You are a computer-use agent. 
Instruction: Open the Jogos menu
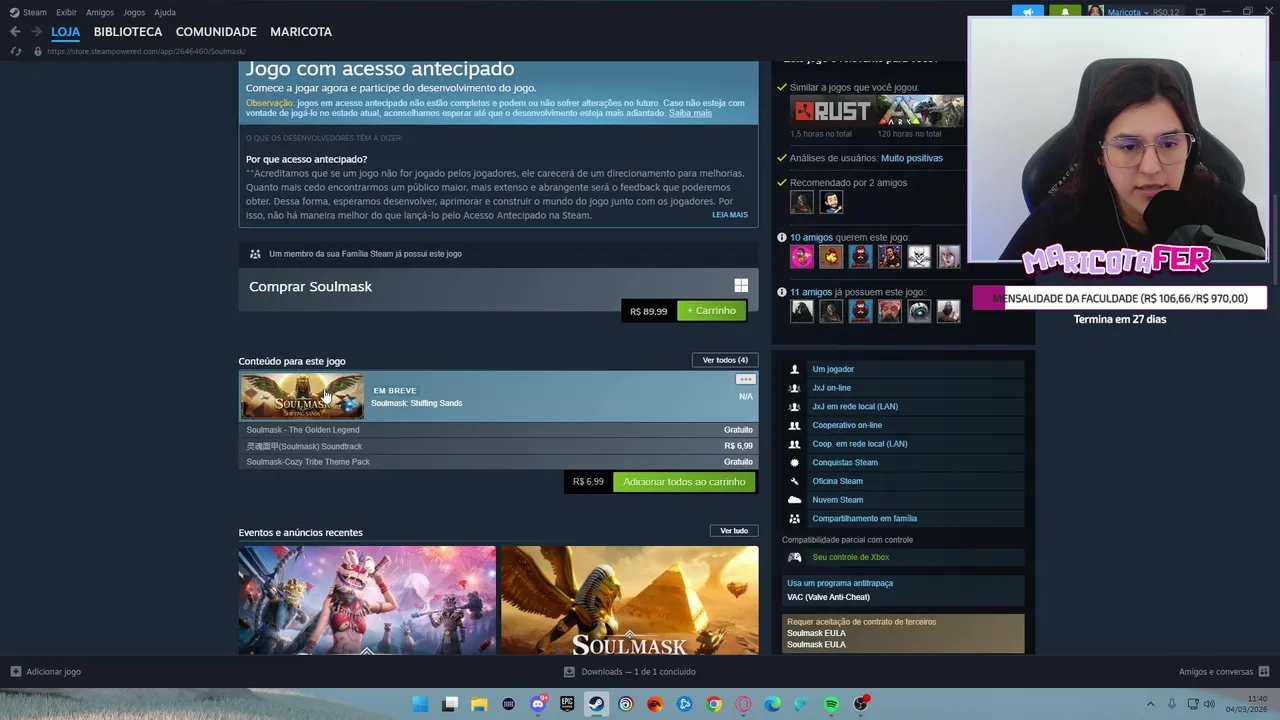pos(134,12)
